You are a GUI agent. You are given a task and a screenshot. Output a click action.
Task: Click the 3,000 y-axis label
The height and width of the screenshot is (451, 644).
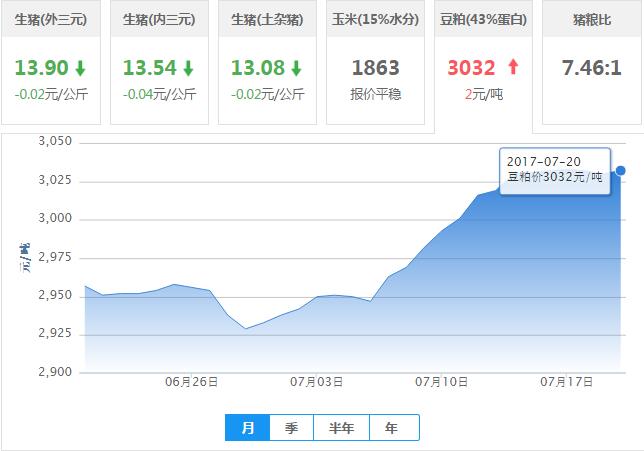click(55, 218)
